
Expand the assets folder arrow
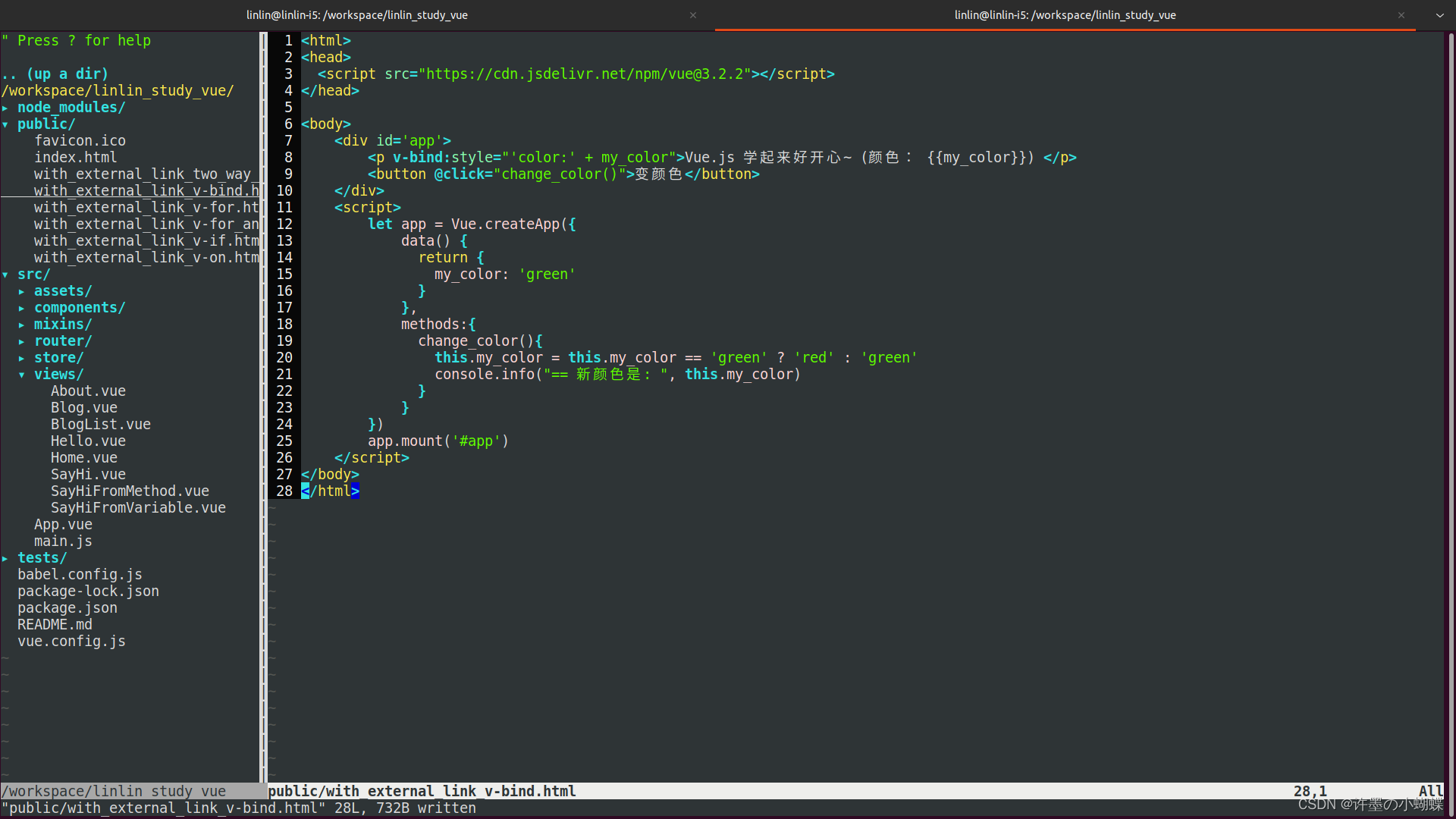21,291
